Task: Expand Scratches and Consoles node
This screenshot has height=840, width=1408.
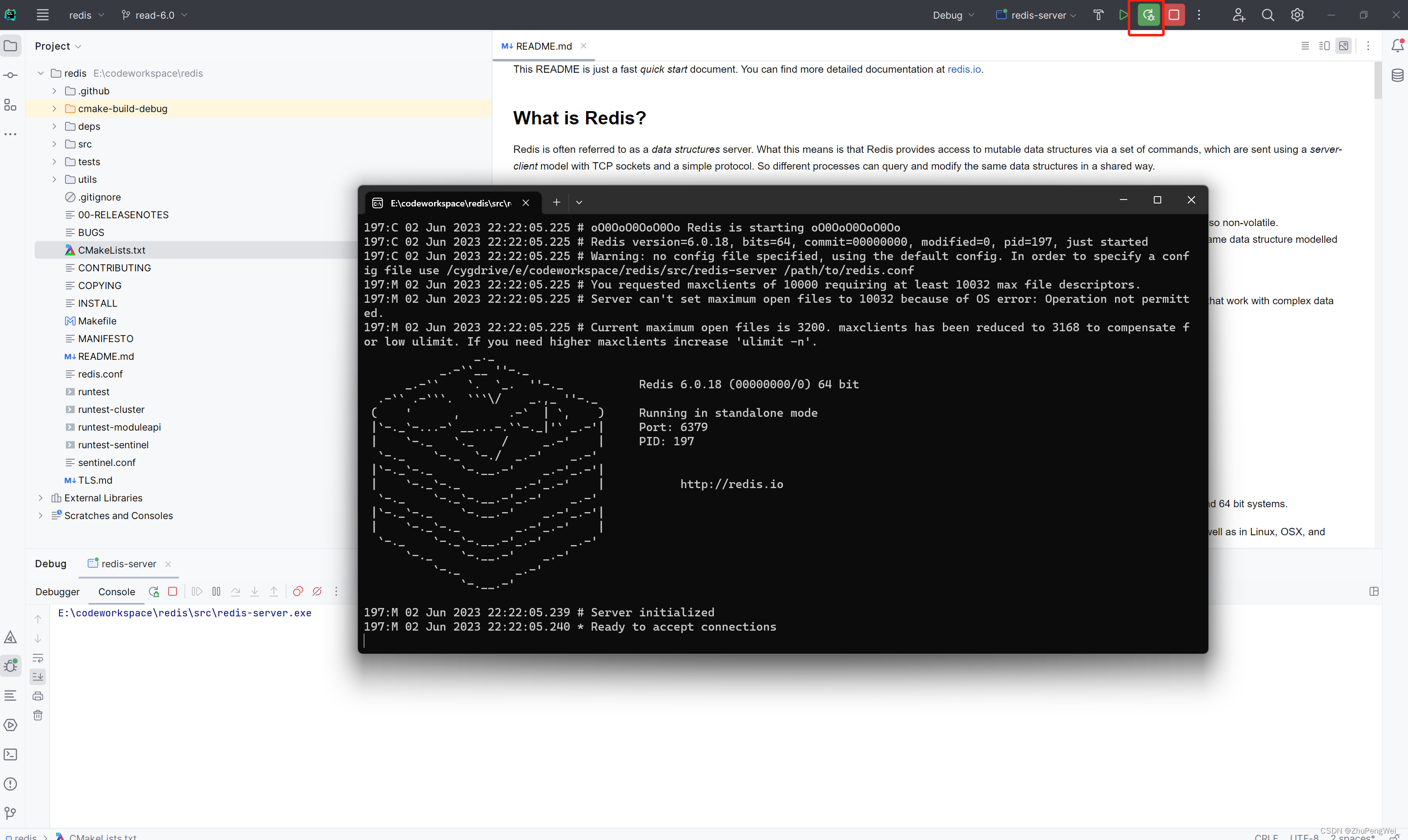Action: pyautogui.click(x=41, y=516)
